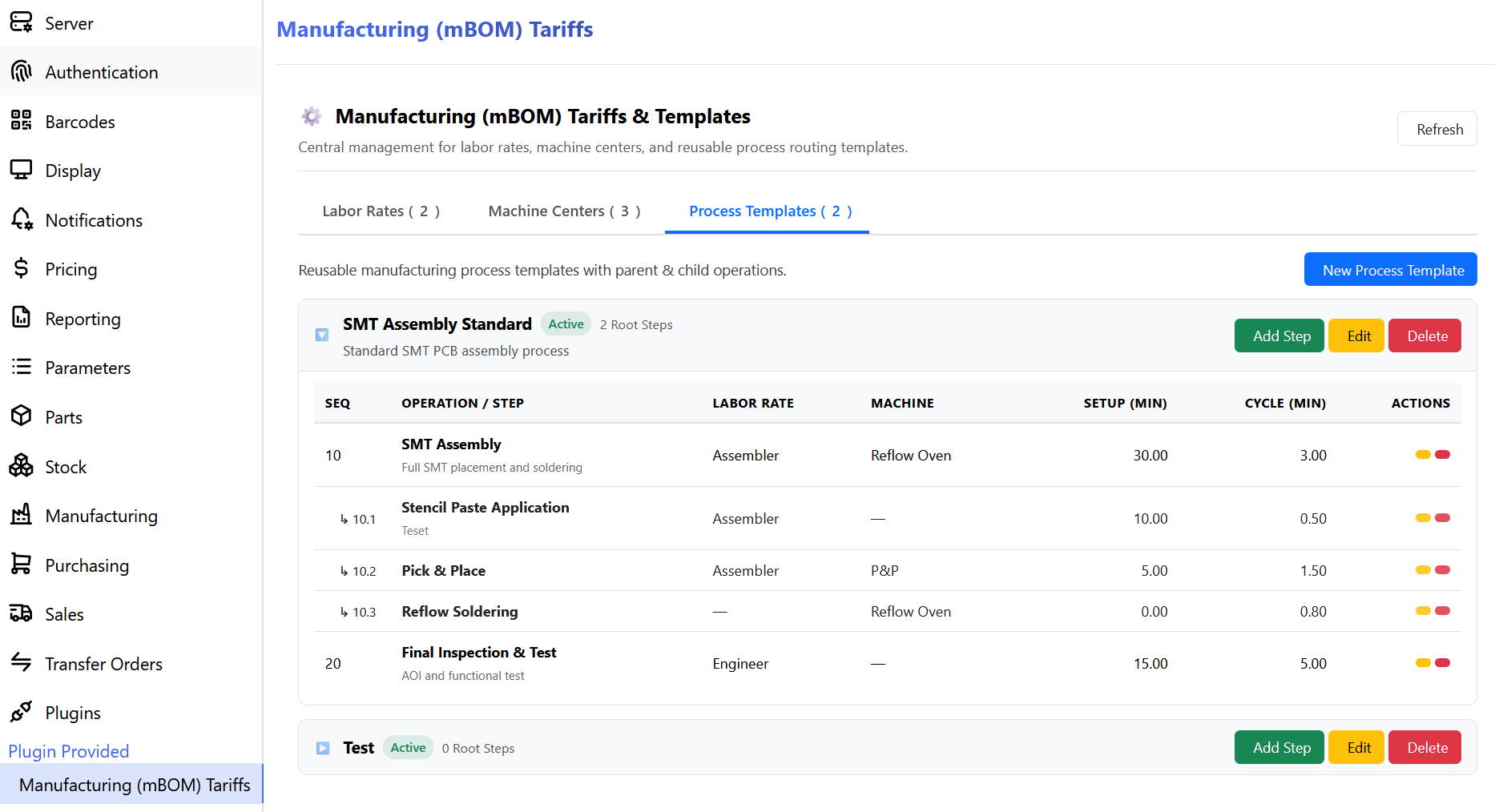Click the Parameters list icon
This screenshot has width=1495, height=812.
pyautogui.click(x=22, y=367)
